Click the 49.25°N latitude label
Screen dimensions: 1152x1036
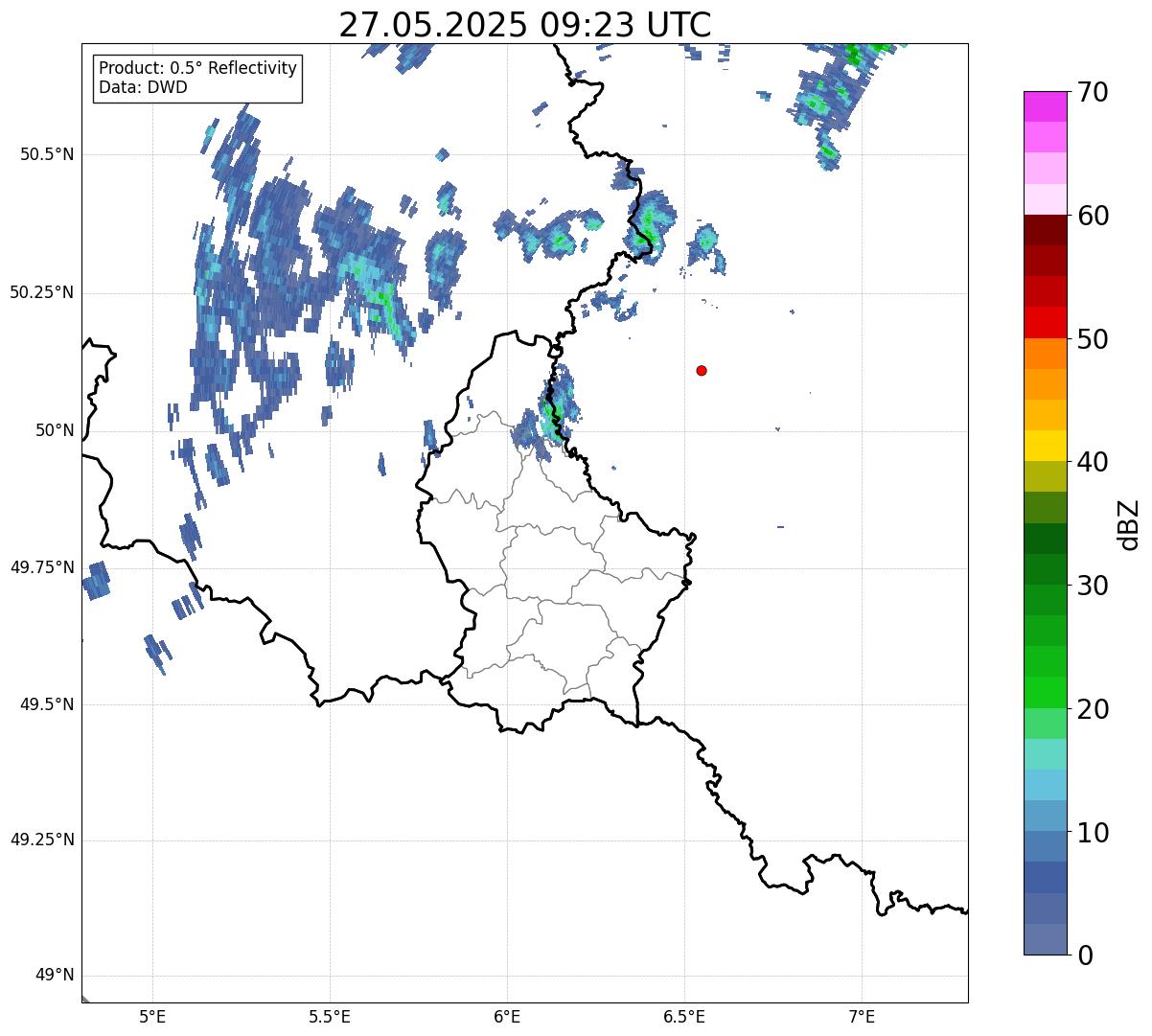(41, 840)
